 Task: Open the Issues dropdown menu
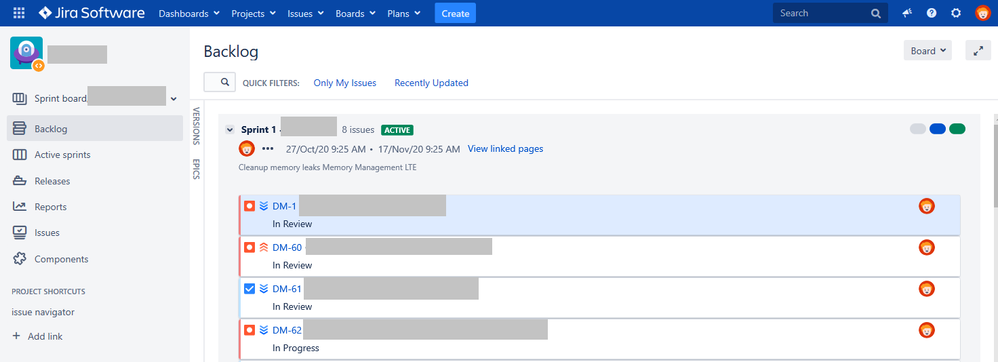tap(306, 13)
